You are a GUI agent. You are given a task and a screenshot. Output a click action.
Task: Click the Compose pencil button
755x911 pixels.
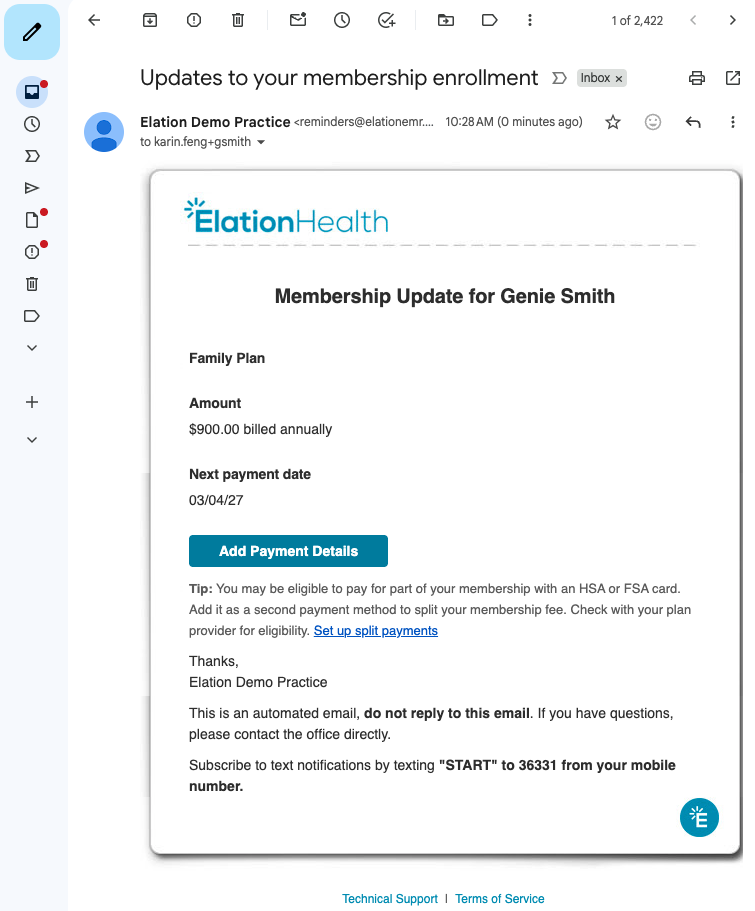32,32
